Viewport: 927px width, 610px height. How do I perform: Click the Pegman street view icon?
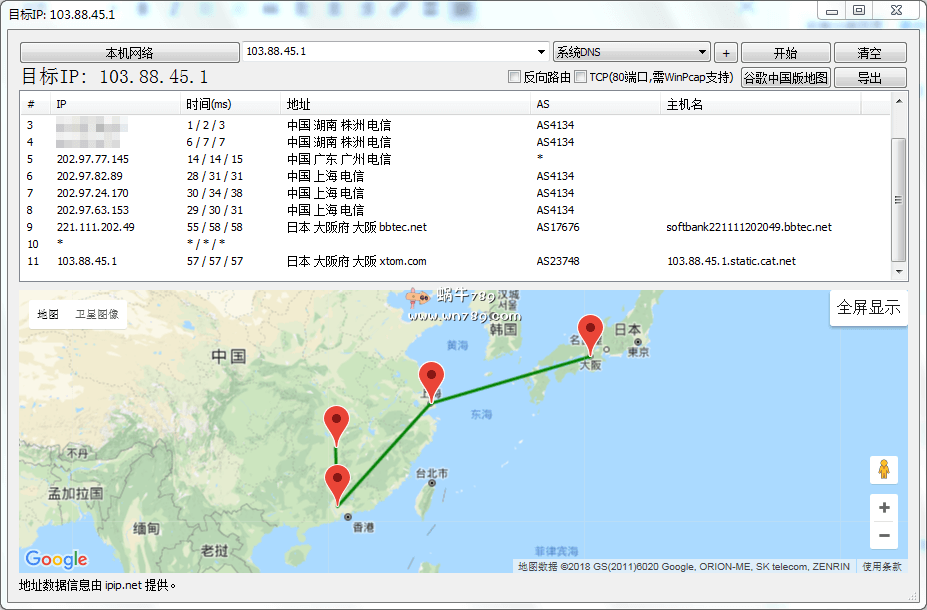[x=884, y=469]
